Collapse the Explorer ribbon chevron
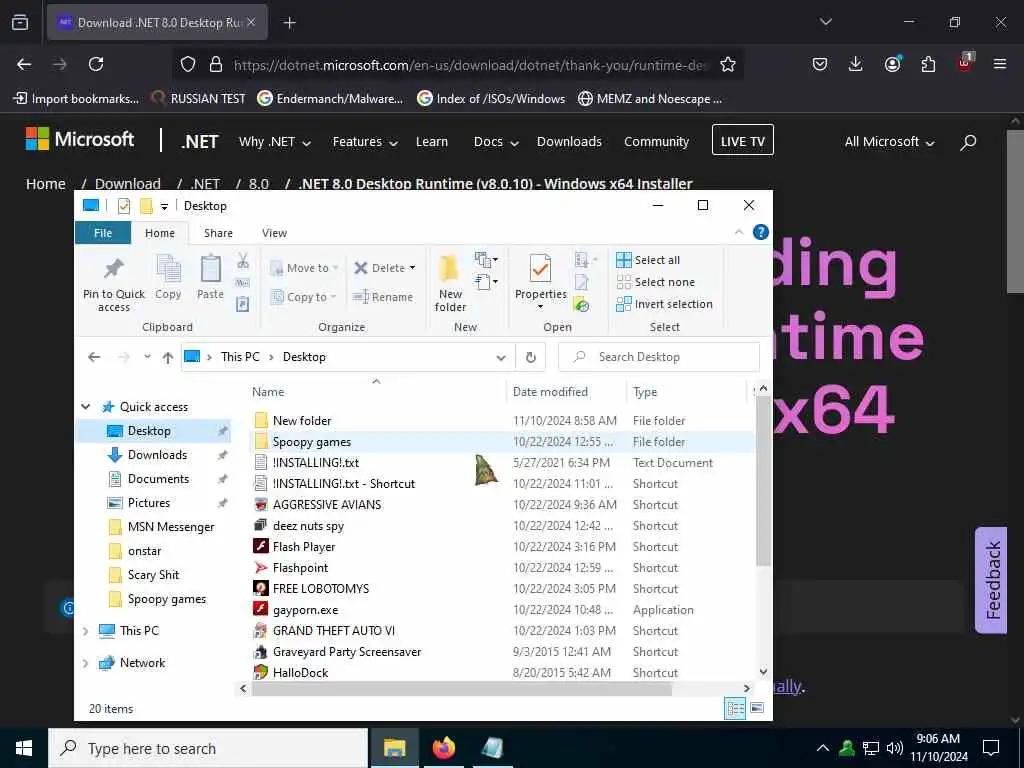This screenshot has height=768, width=1024. click(x=739, y=232)
